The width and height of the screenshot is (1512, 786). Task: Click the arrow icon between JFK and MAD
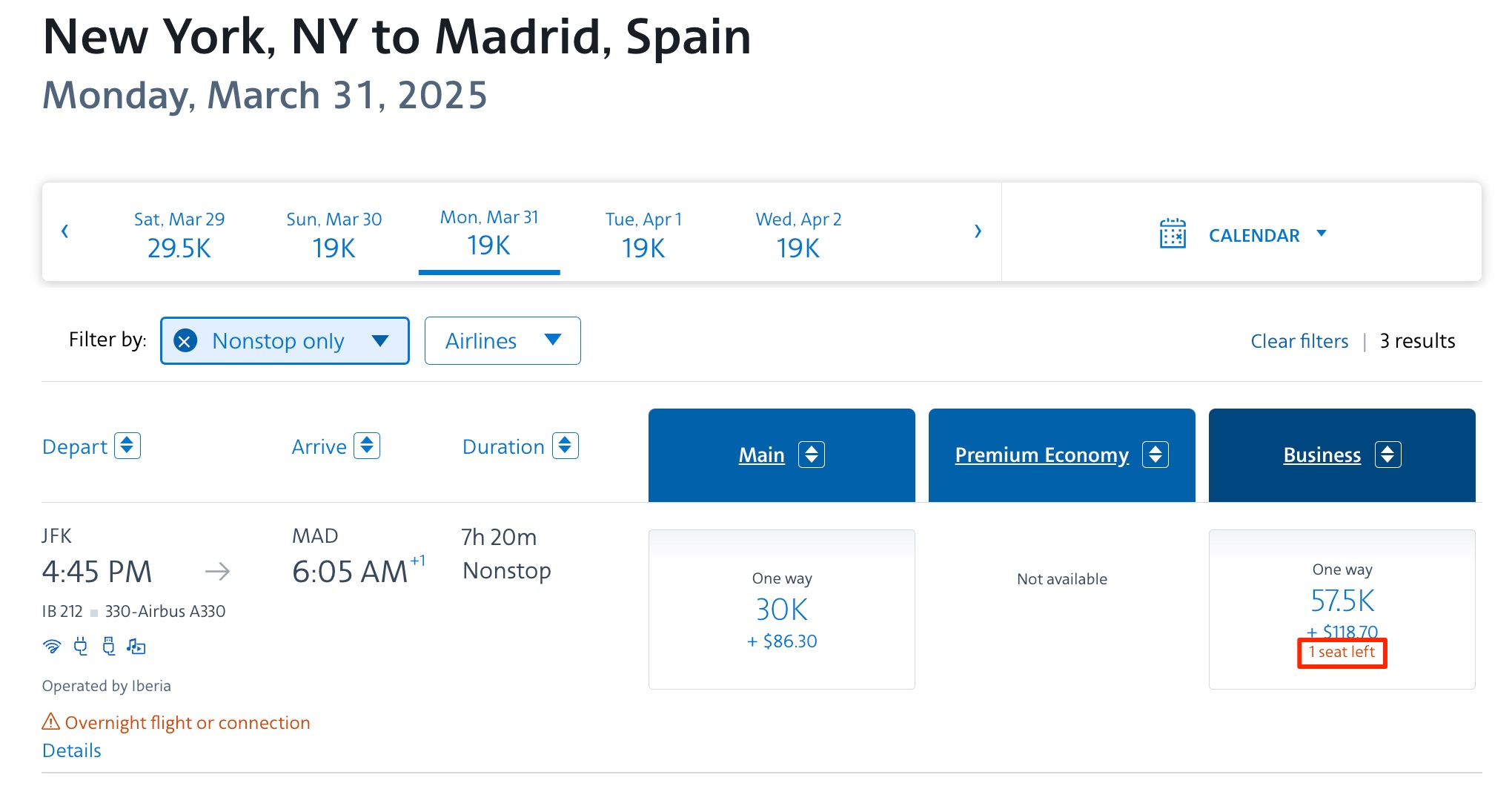coord(218,571)
